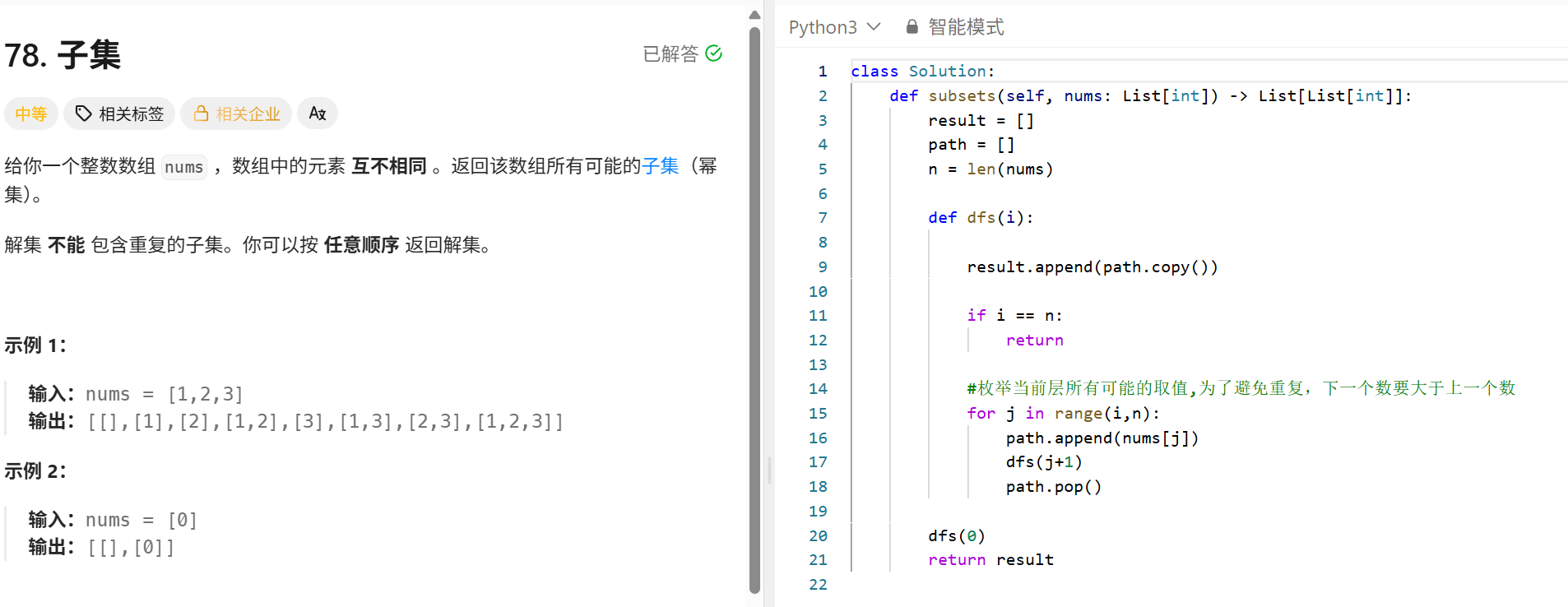Viewport: 1568px width, 607px height.
Task: Click line number 15 in editor gutter
Action: 818,414
